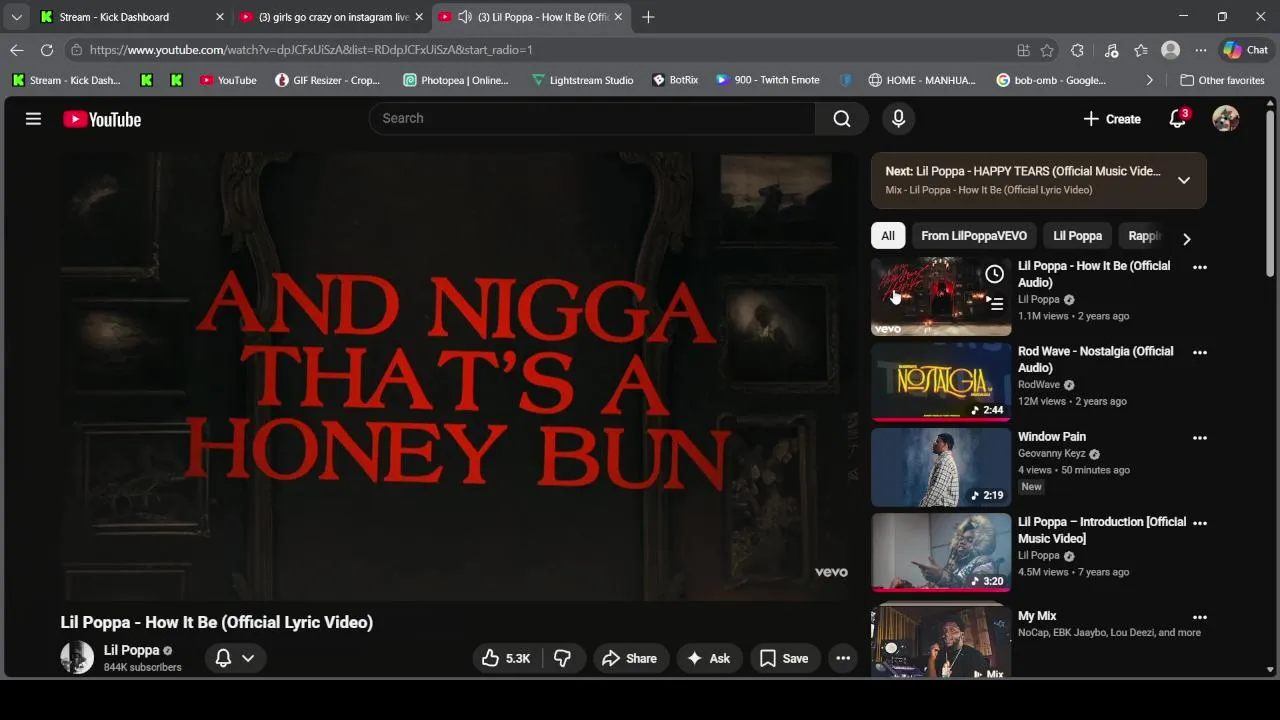This screenshot has width=1280, height=720.
Task: Open the tab search dropdown at far left
Action: click(16, 17)
